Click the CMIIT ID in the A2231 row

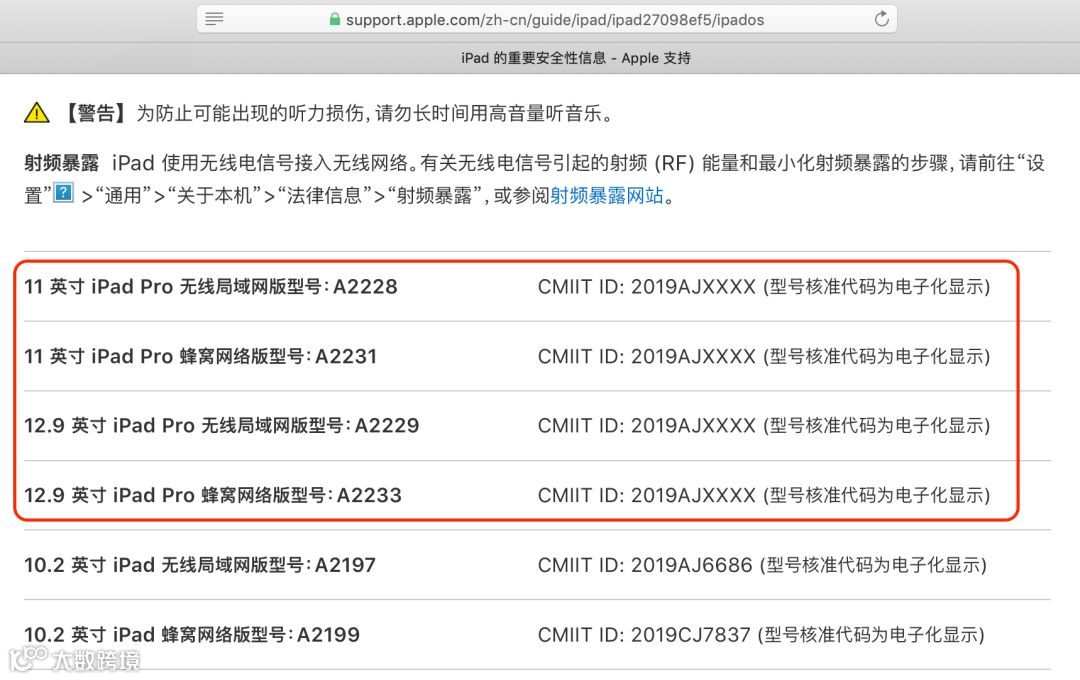(x=764, y=356)
